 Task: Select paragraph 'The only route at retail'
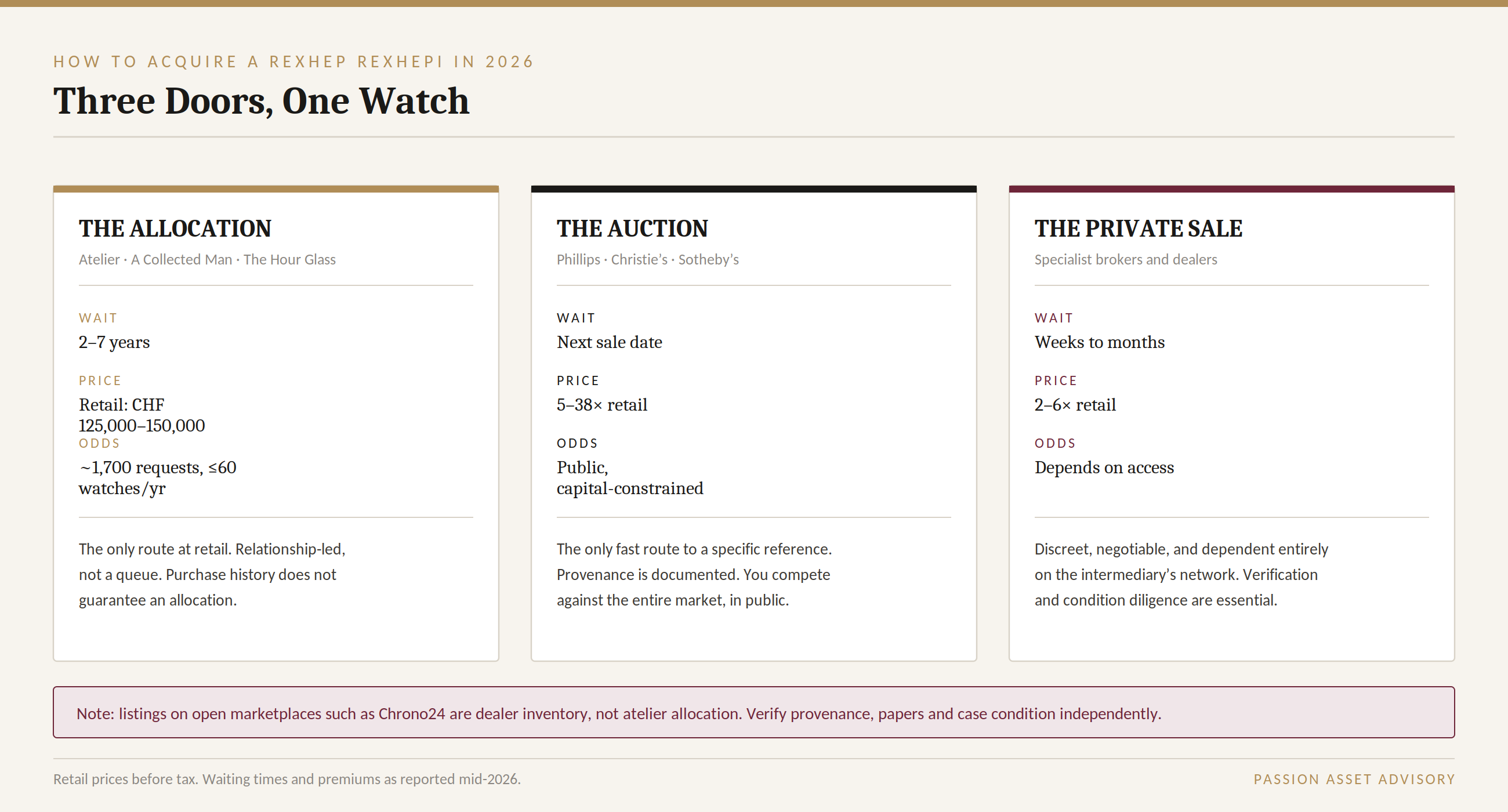[212, 574]
